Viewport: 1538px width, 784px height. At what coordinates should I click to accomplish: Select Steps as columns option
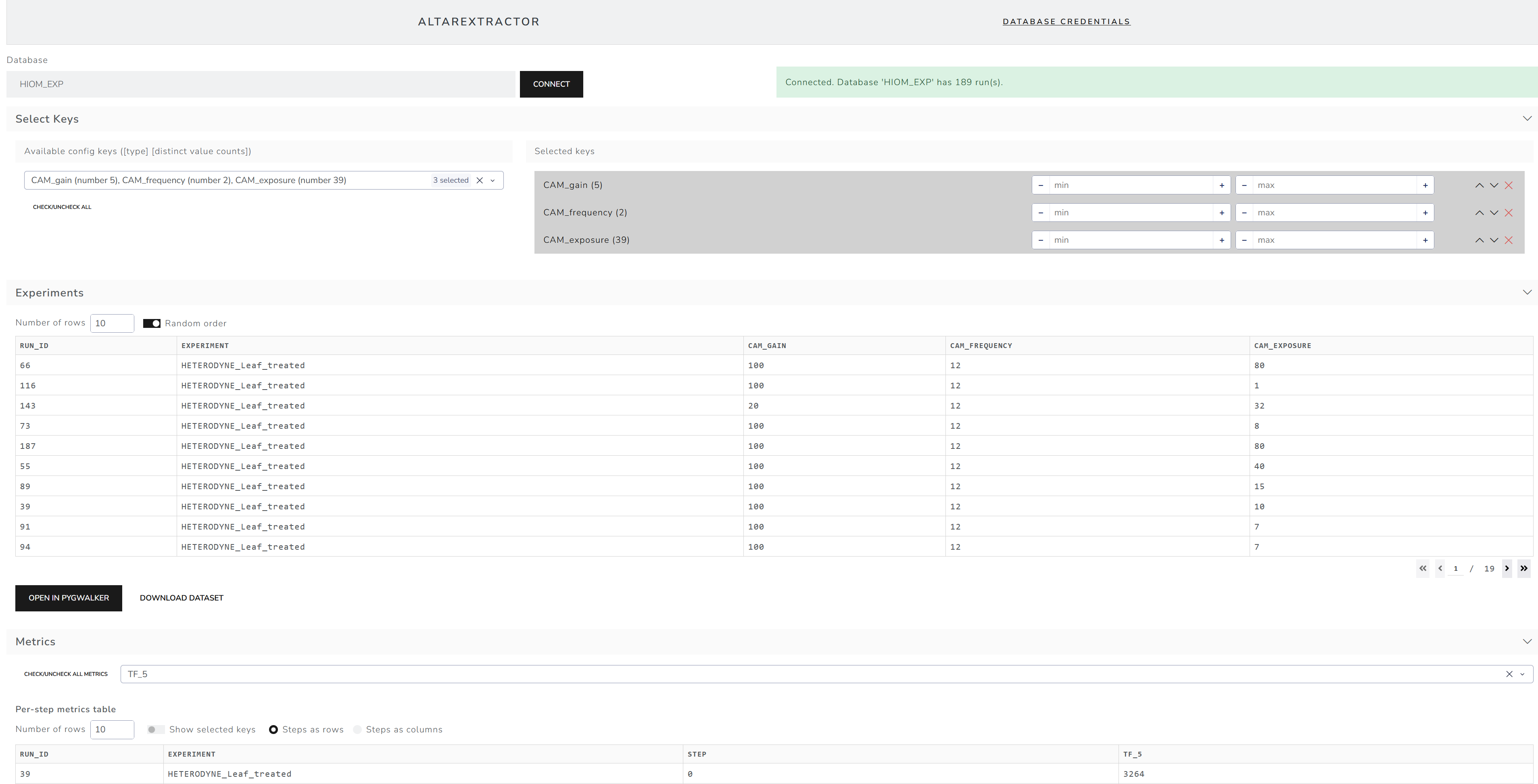pyautogui.click(x=357, y=730)
